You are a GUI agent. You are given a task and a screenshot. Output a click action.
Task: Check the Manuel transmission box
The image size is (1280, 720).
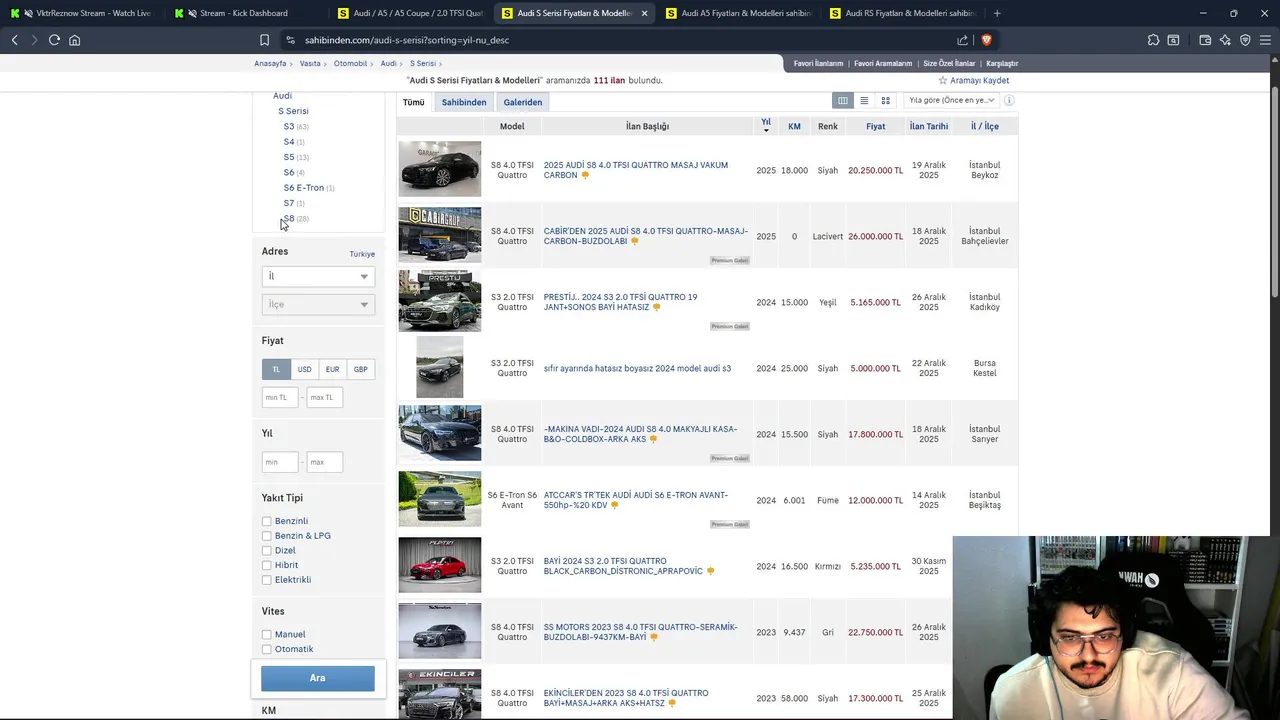(267, 634)
